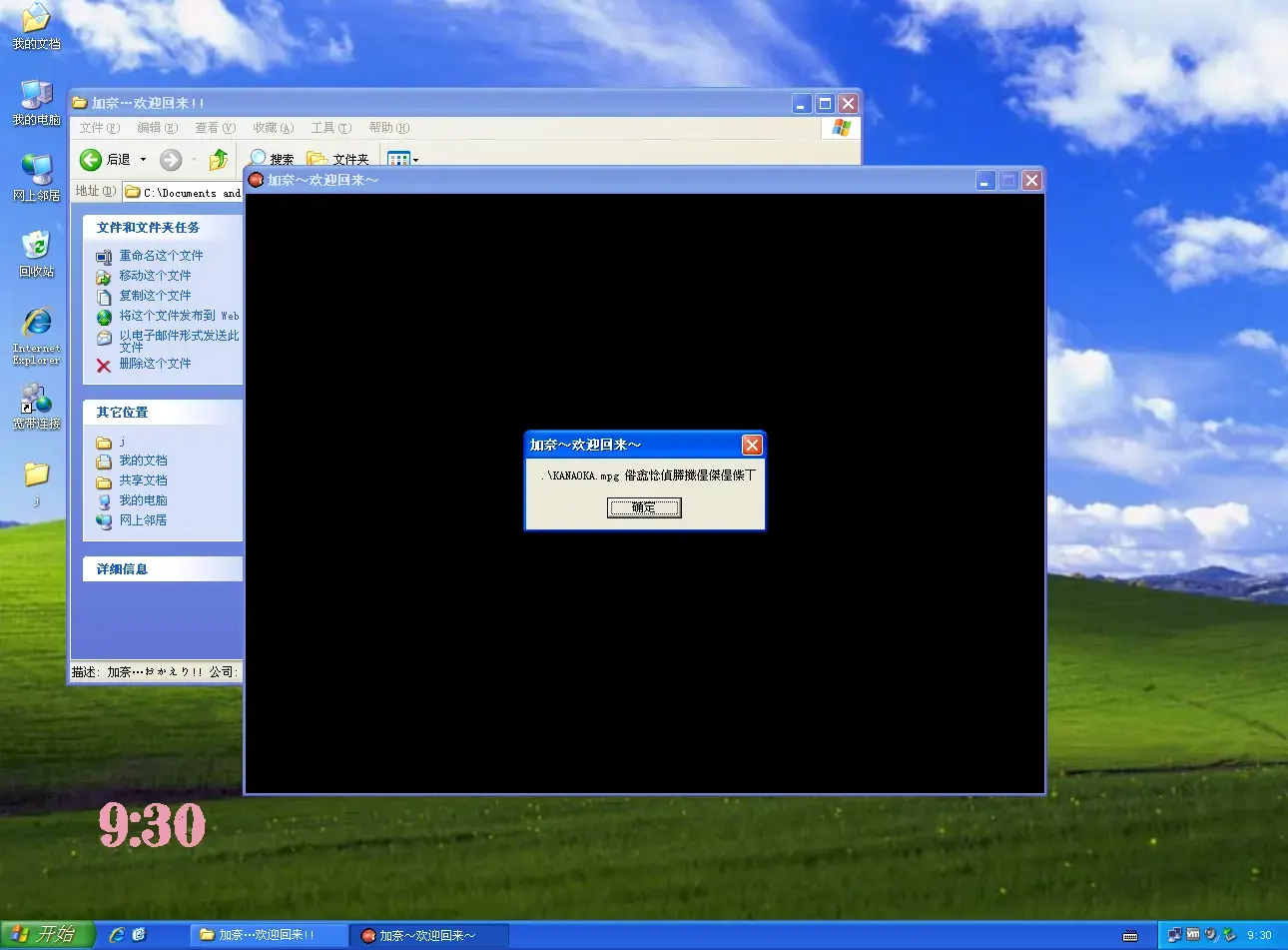Open the back history dropdown arrow
Viewport: 1288px width, 950px height.
tap(143, 160)
